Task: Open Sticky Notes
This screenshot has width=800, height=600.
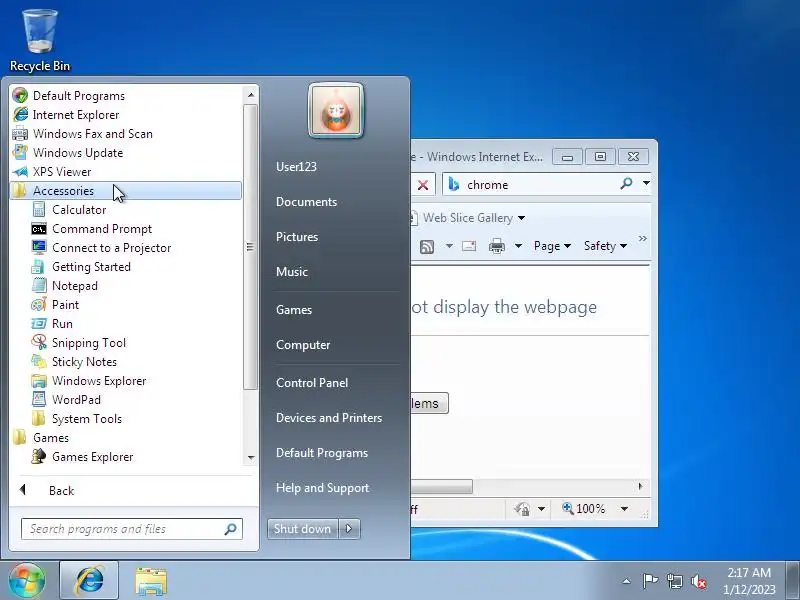Action: pyautogui.click(x=74, y=362)
